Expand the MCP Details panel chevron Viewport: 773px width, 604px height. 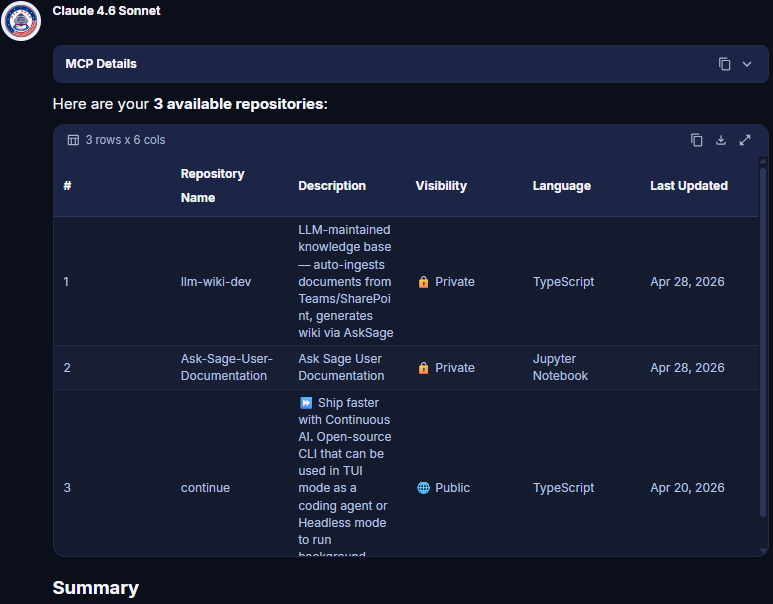pos(747,64)
